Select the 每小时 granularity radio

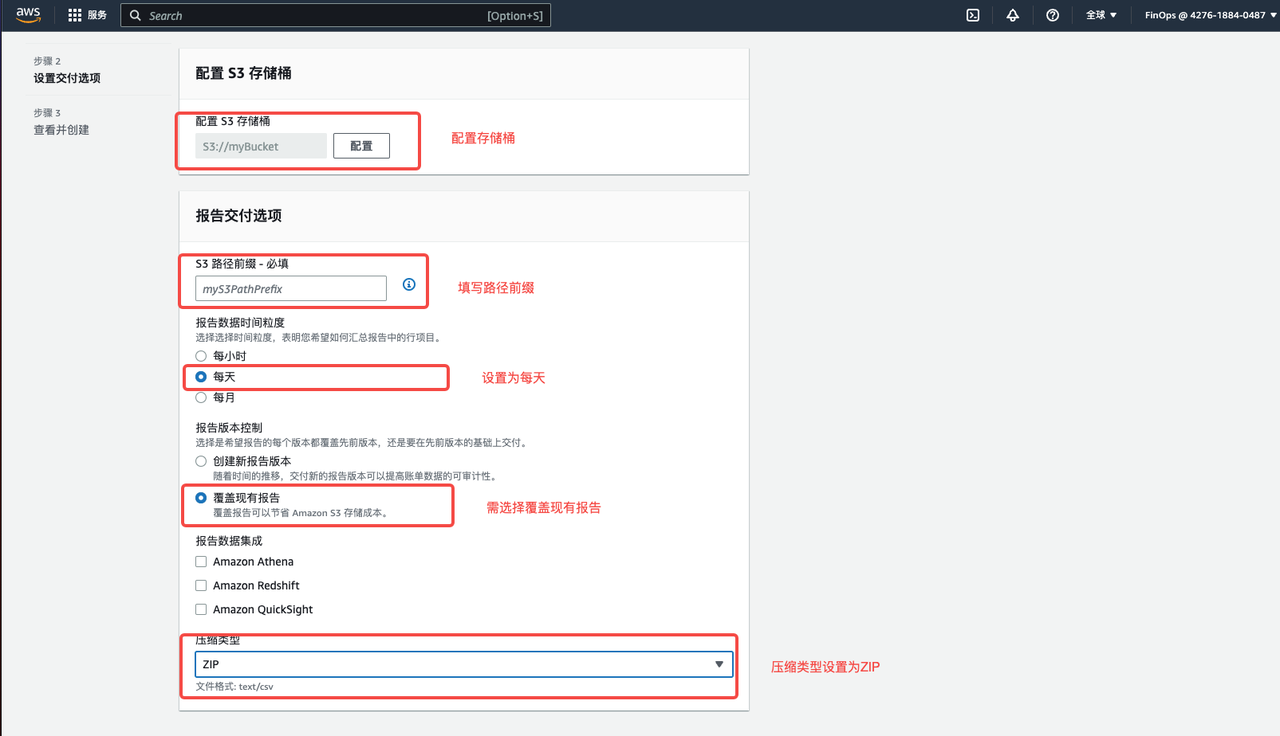(x=201, y=356)
